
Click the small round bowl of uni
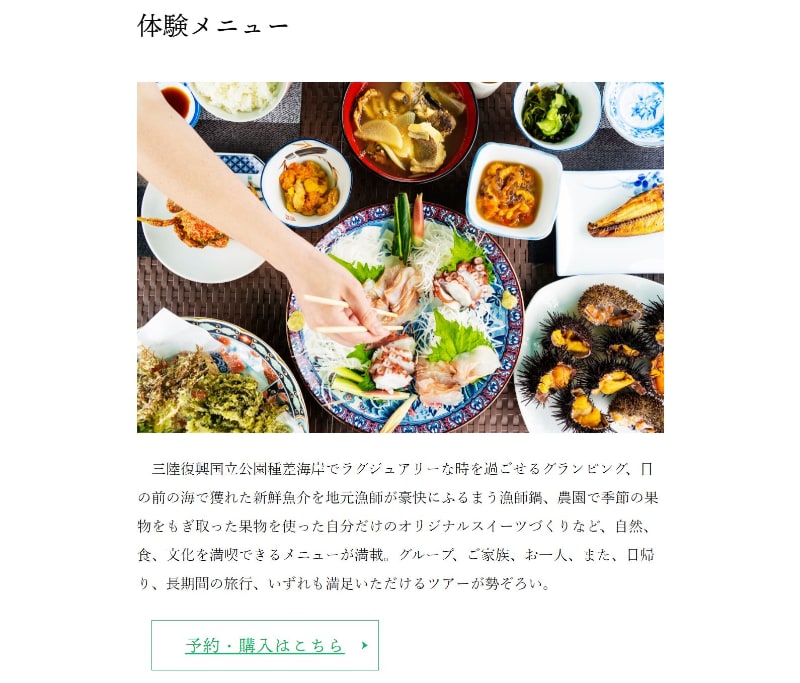pyautogui.click(x=306, y=183)
